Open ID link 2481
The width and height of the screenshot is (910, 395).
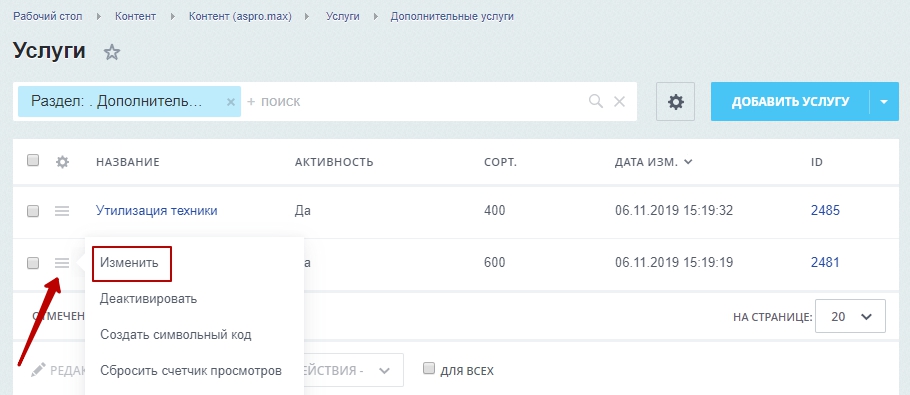coord(825,263)
